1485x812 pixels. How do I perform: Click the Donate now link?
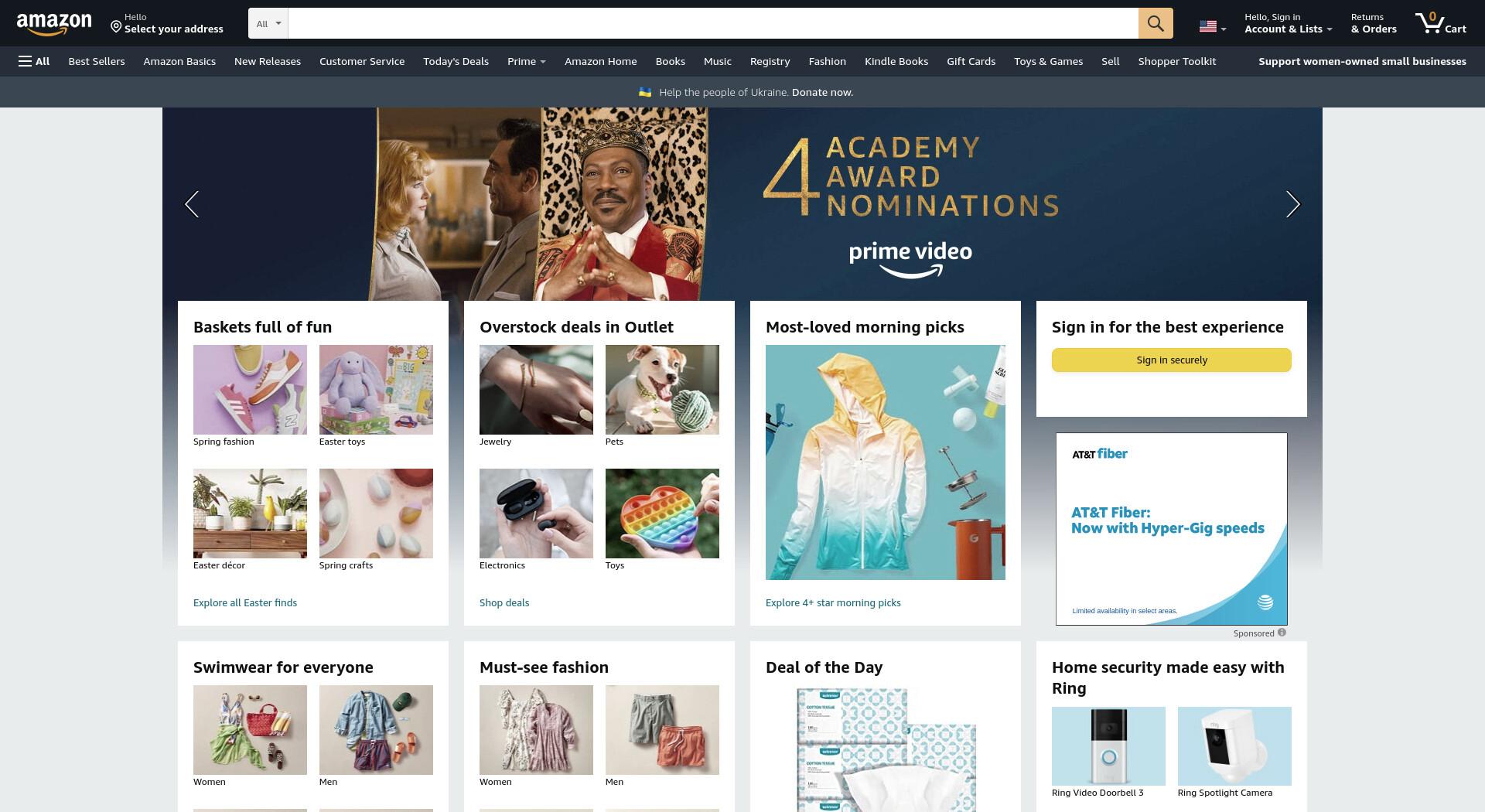click(822, 92)
